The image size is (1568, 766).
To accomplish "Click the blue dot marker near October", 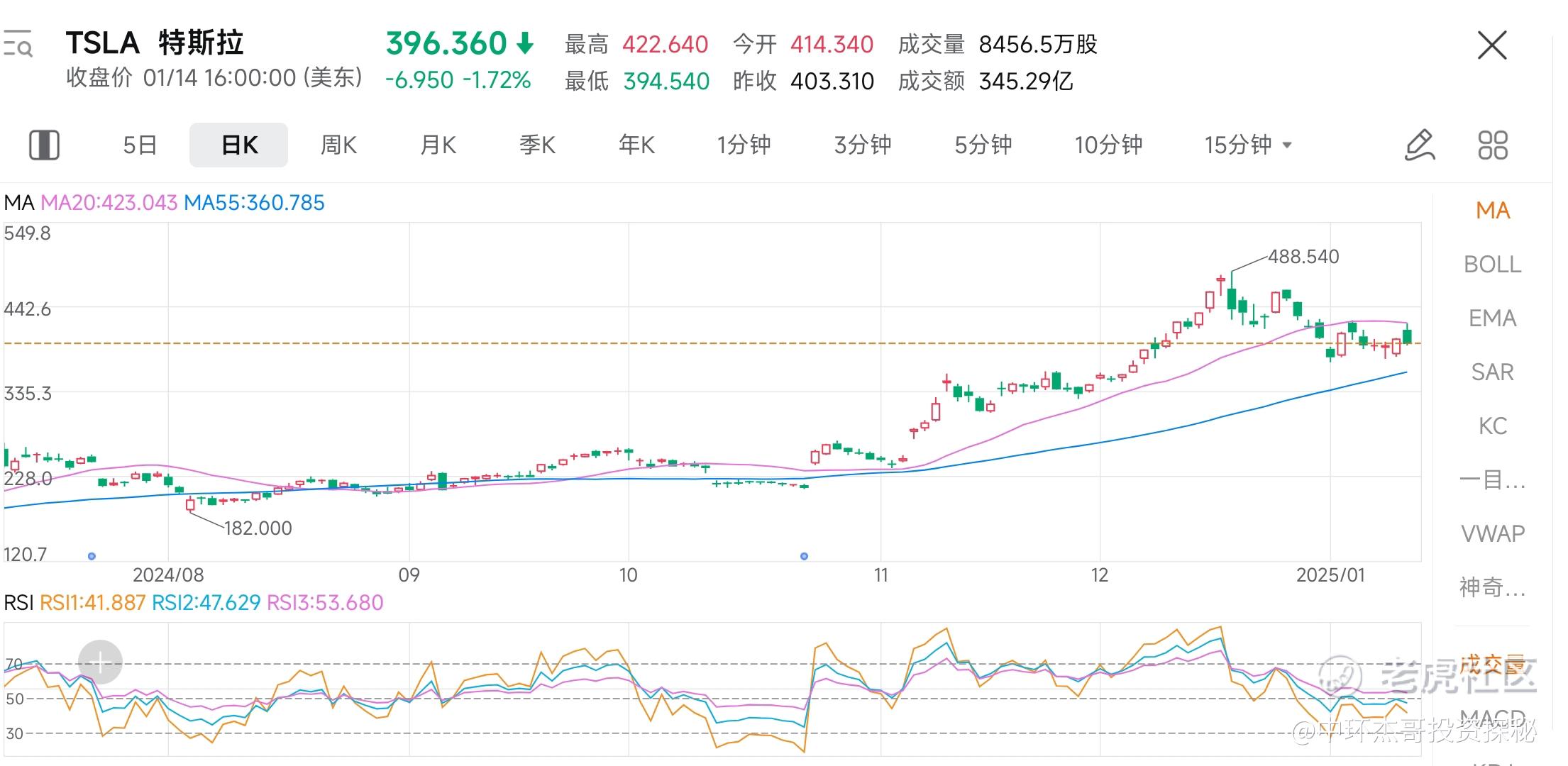I will (804, 556).
